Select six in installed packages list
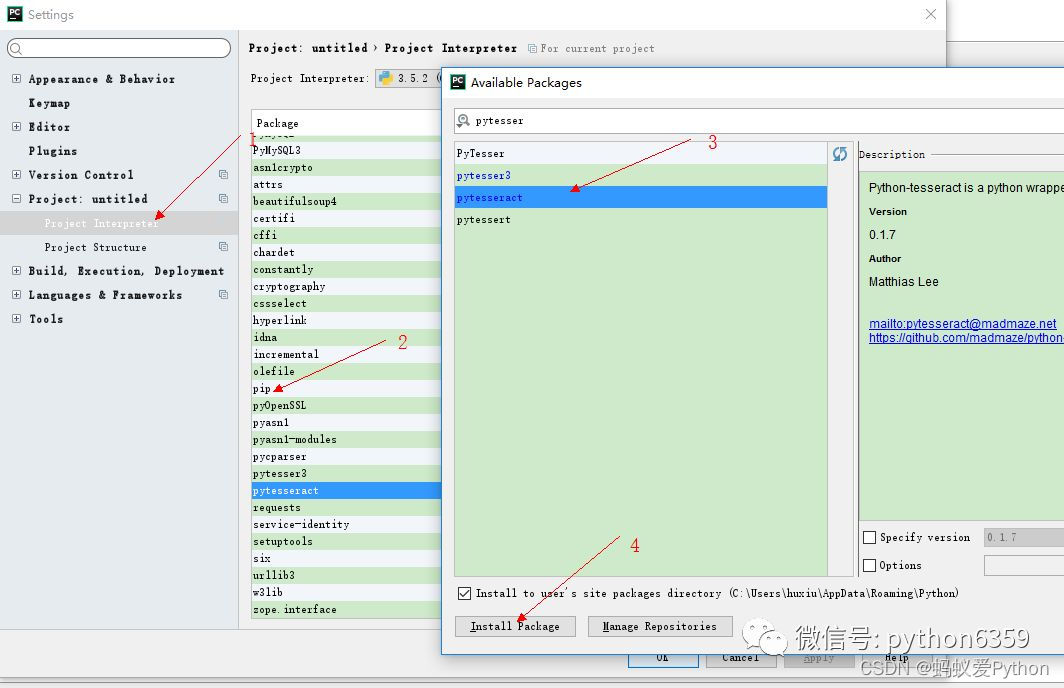Screen dimensions: 1064x688 click(x=346, y=558)
